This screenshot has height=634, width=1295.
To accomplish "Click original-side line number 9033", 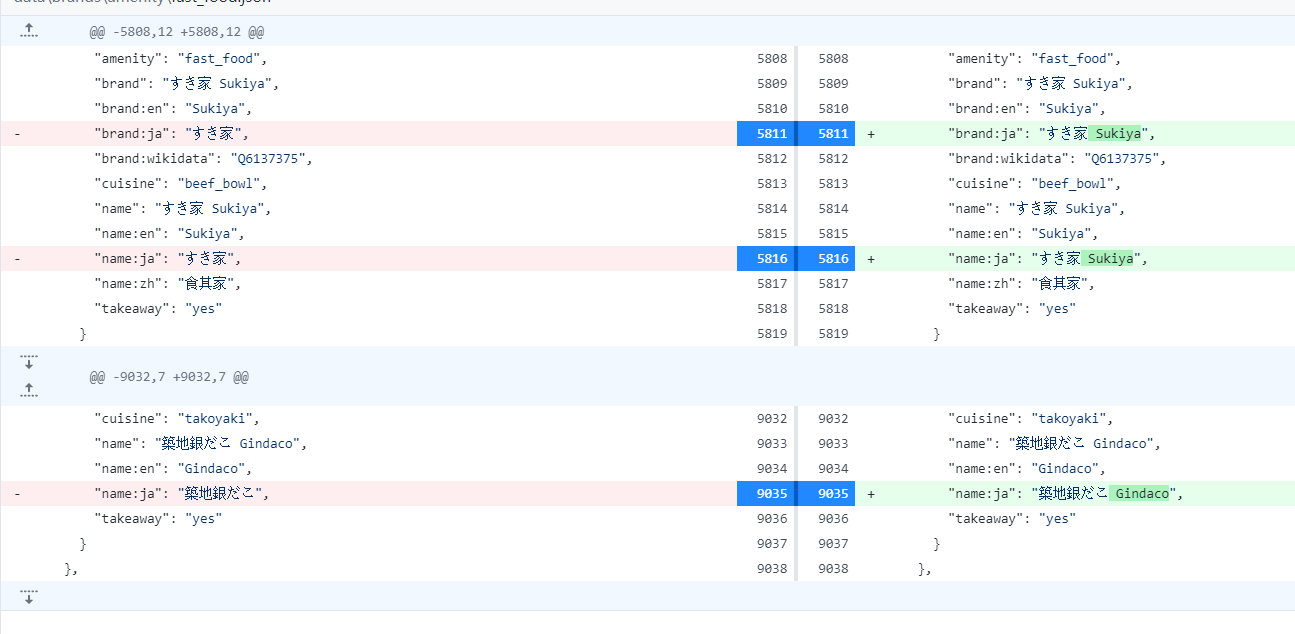I will 772,444.
